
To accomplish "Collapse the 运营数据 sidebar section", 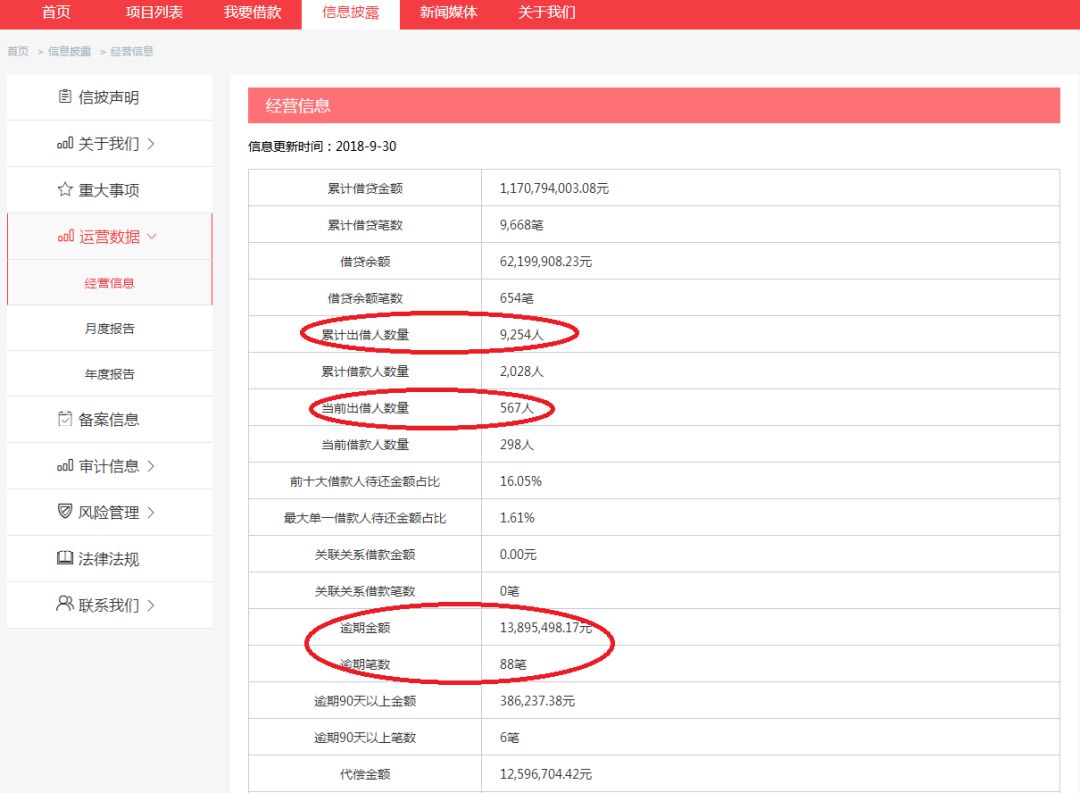I will [153, 236].
